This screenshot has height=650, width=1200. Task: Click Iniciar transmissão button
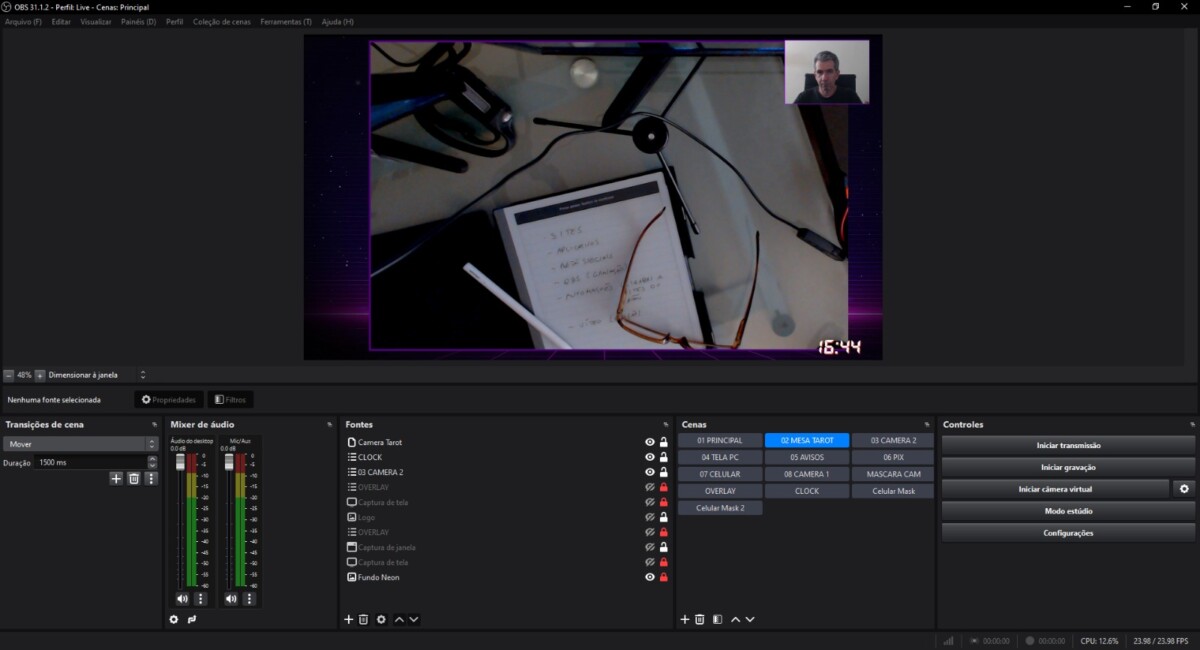pyautogui.click(x=1068, y=445)
